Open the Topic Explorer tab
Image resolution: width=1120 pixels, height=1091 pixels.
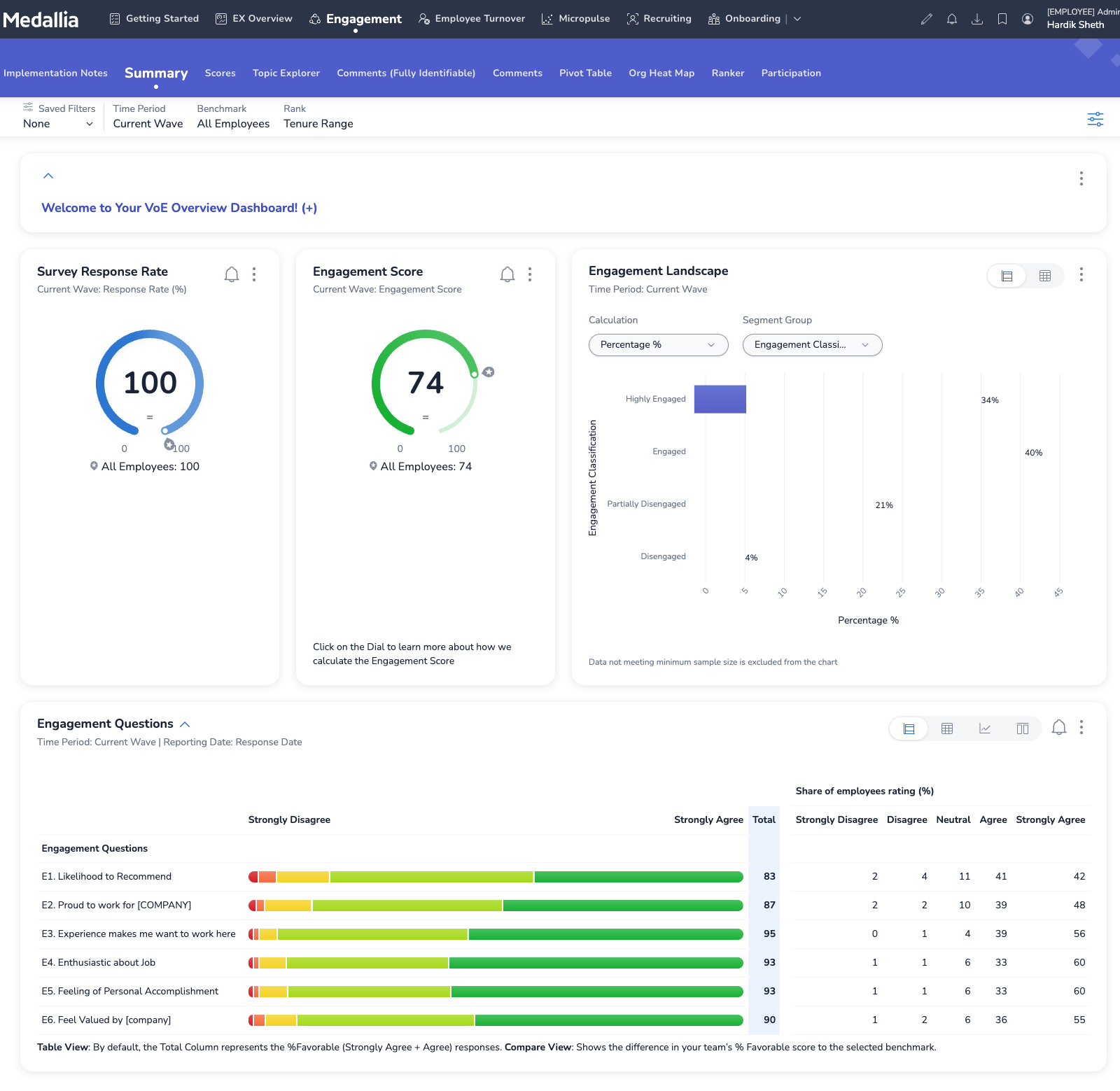pyautogui.click(x=286, y=73)
